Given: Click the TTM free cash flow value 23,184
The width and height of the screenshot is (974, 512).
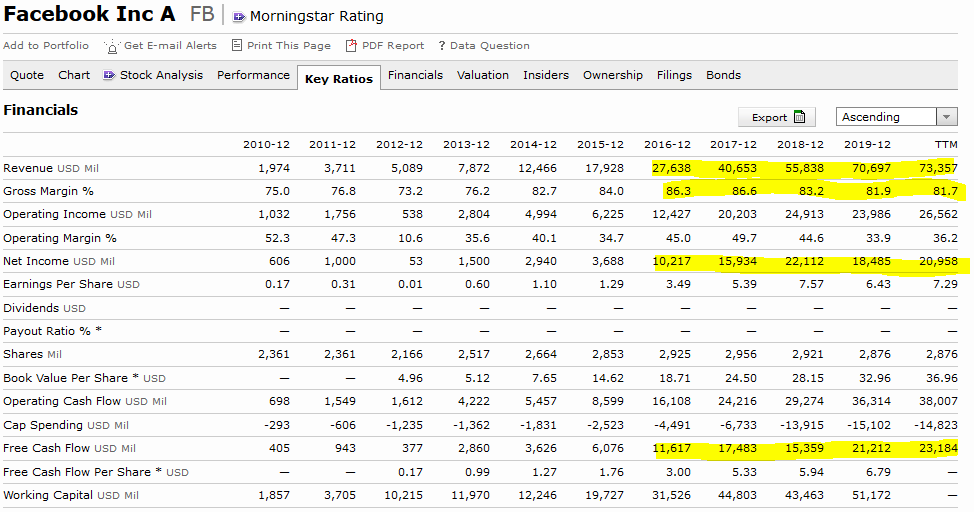Looking at the screenshot, I should coord(938,448).
